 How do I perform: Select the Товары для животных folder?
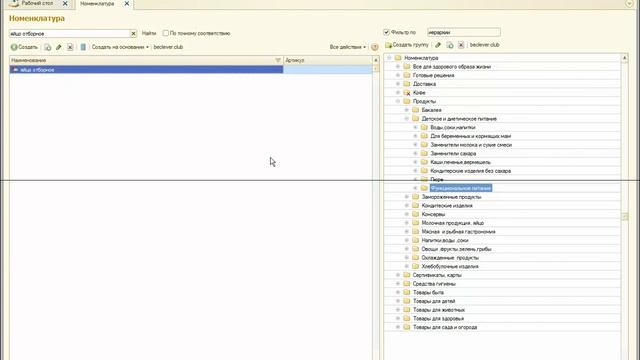pos(439,310)
